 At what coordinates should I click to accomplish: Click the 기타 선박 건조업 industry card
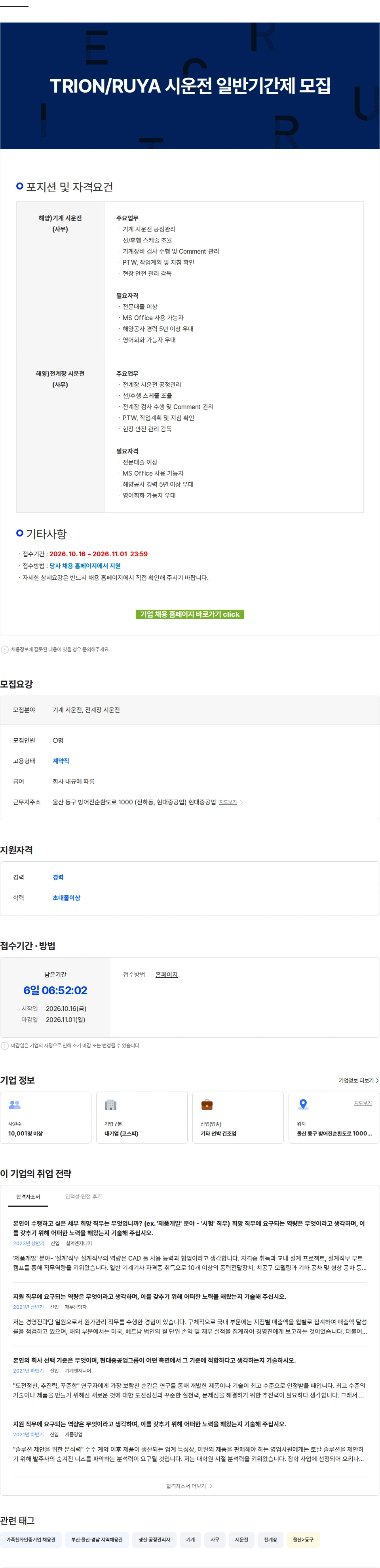point(238,1118)
